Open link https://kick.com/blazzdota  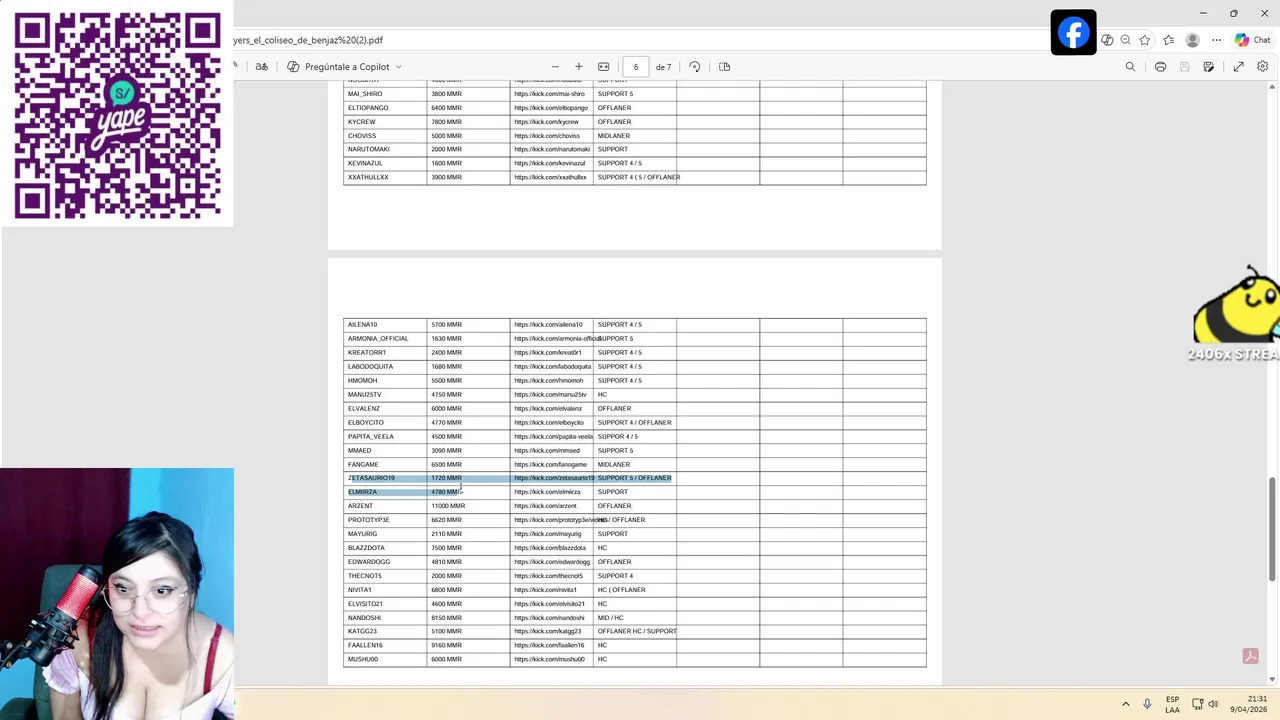click(550, 548)
